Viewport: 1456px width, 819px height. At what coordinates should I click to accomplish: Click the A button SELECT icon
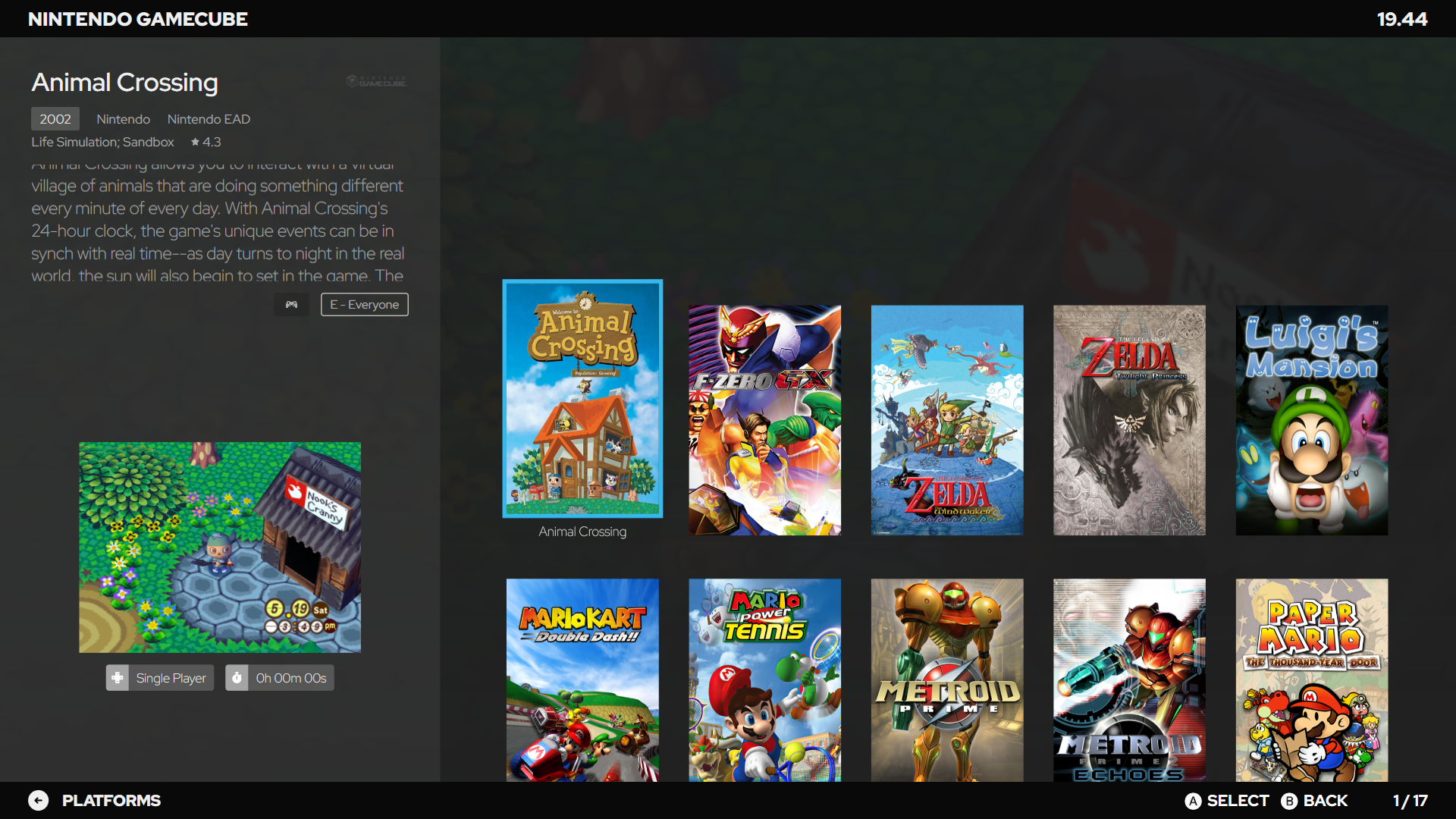1193,801
